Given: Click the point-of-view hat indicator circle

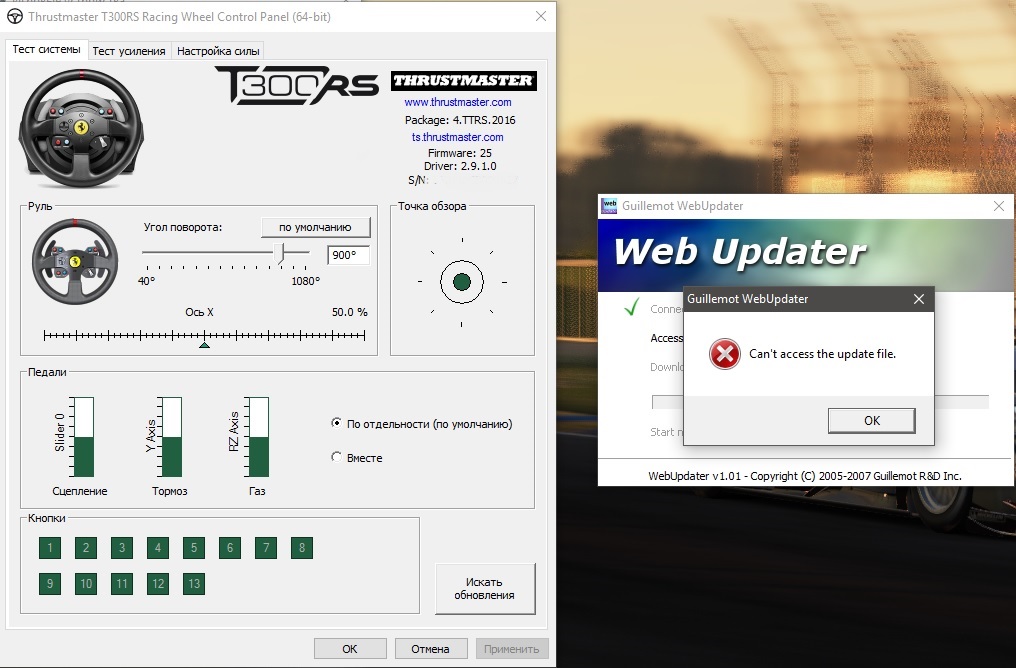Looking at the screenshot, I should click(x=462, y=282).
